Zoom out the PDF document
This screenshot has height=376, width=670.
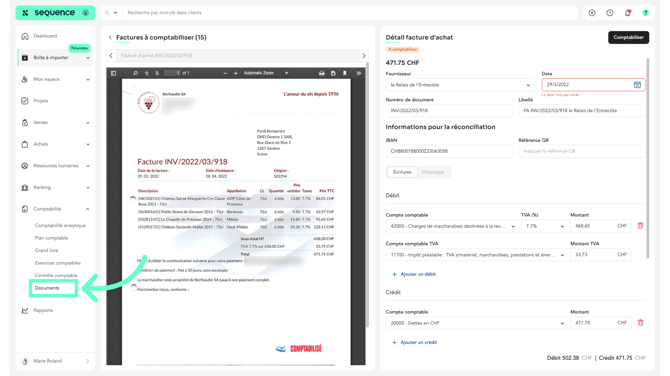[225, 73]
